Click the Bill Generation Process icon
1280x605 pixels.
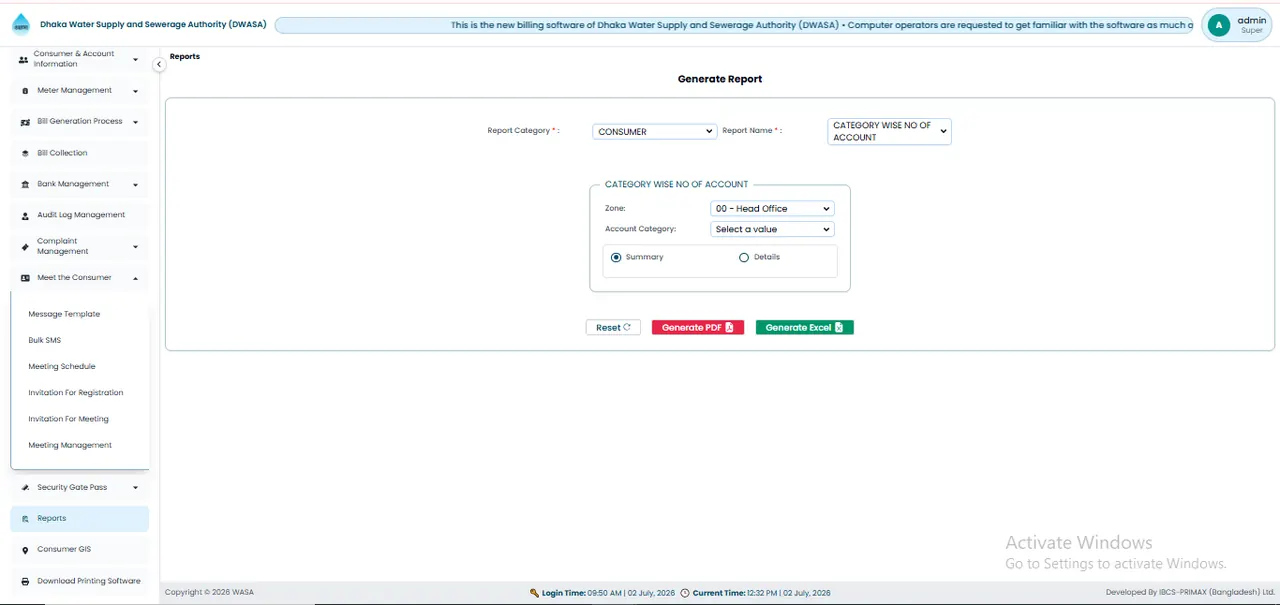point(25,122)
